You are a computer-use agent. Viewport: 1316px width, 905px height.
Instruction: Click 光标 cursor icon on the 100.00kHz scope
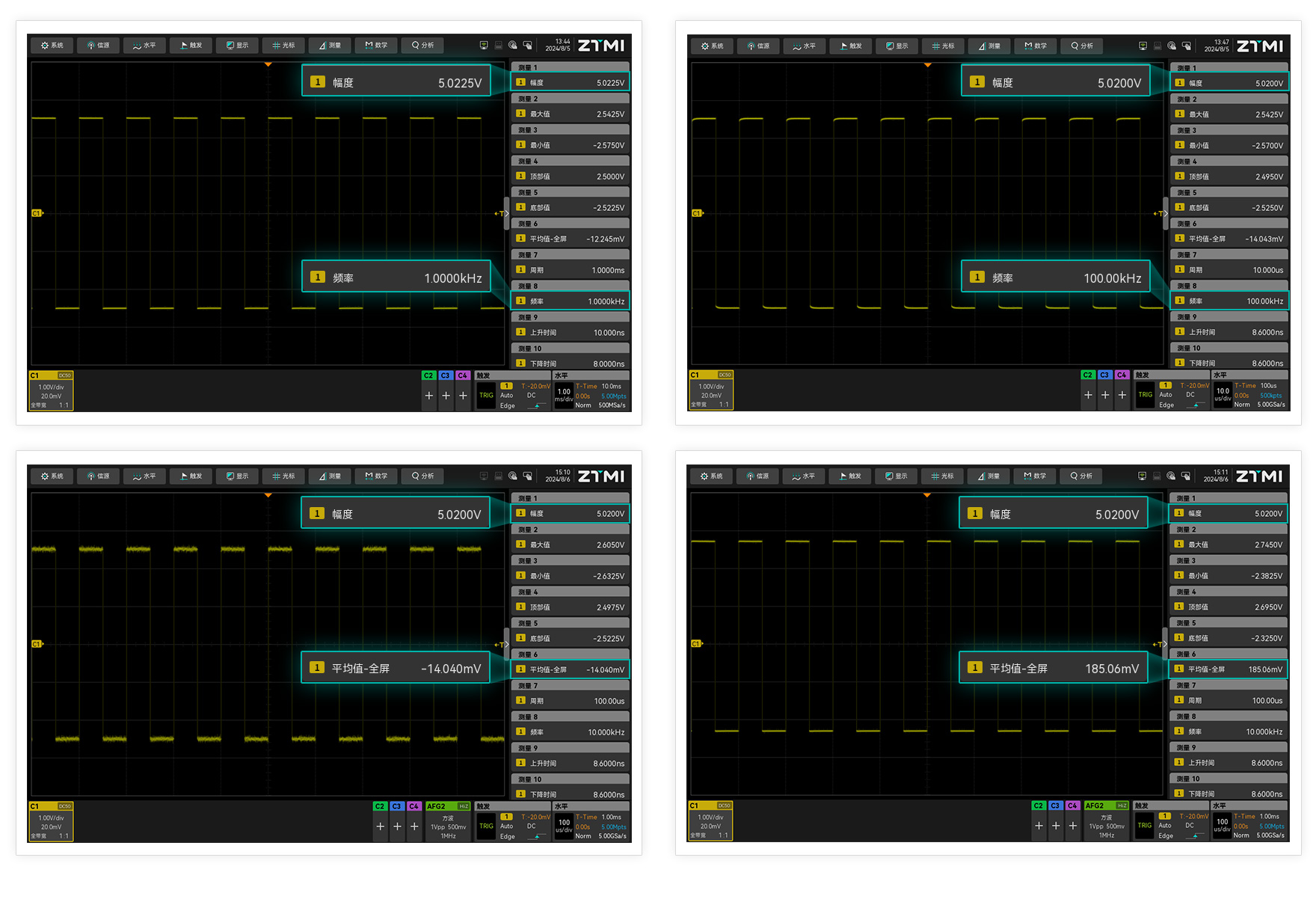(943, 46)
